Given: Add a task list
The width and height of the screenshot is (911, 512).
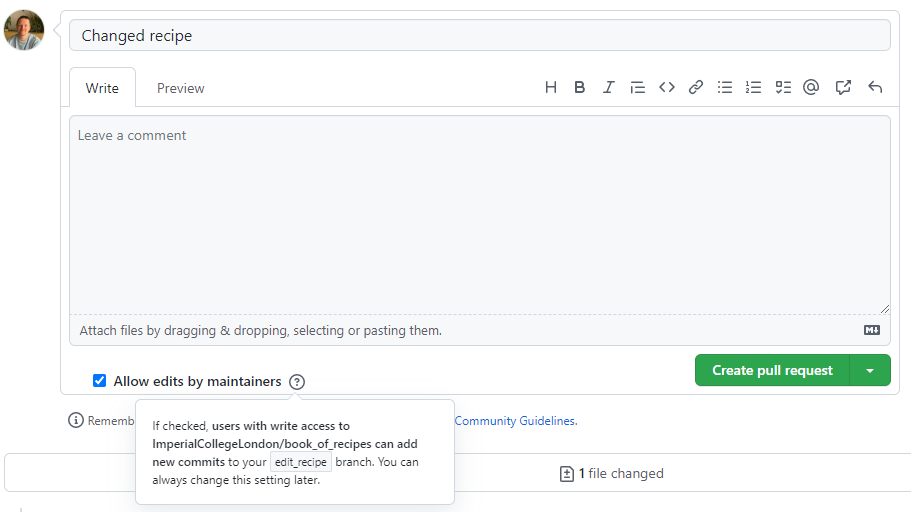Looking at the screenshot, I should click(x=783, y=88).
